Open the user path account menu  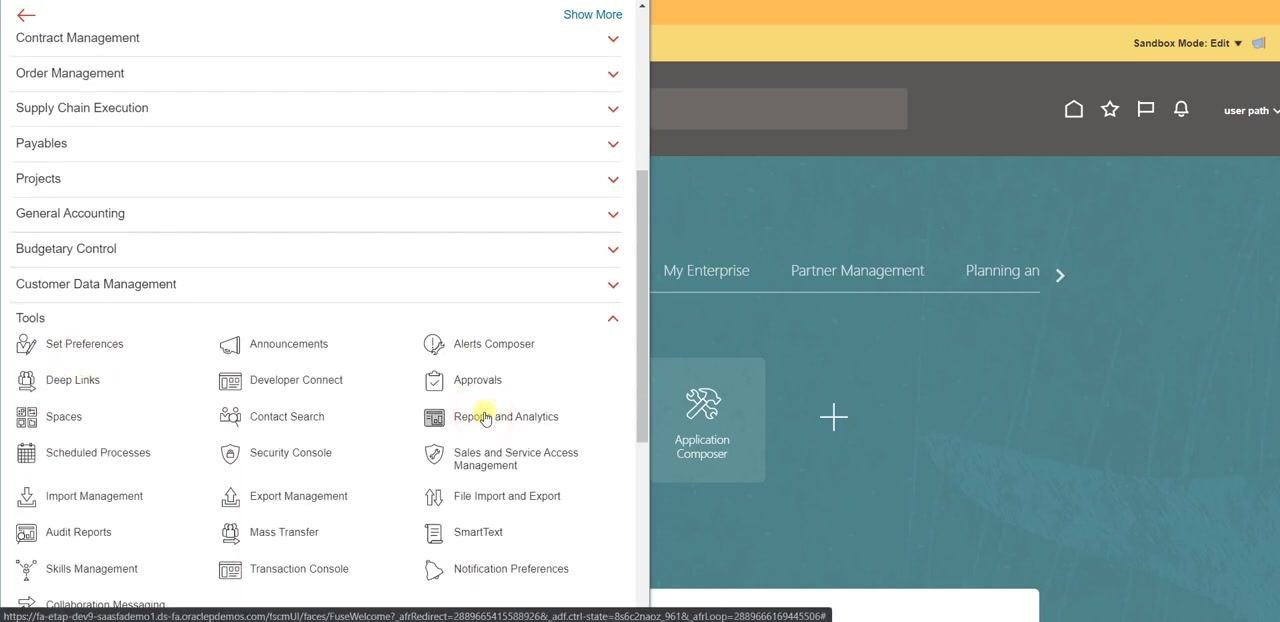(1251, 111)
